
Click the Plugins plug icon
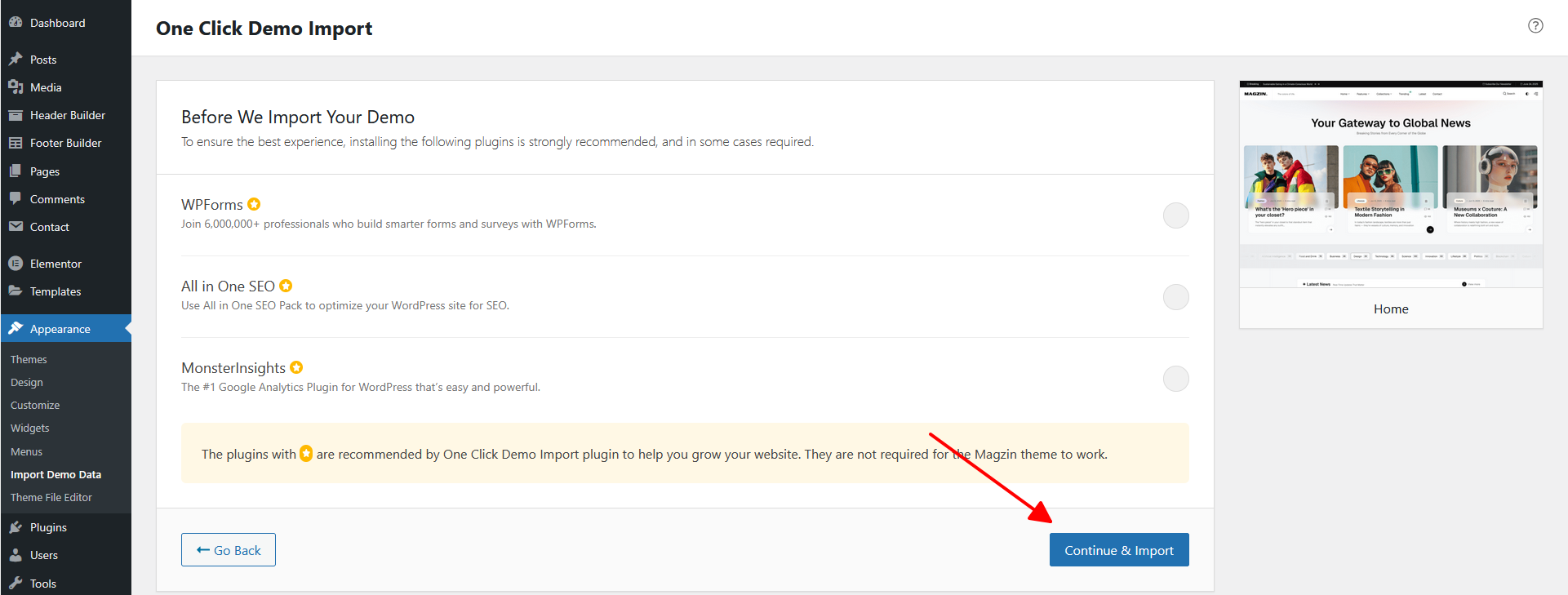[16, 527]
